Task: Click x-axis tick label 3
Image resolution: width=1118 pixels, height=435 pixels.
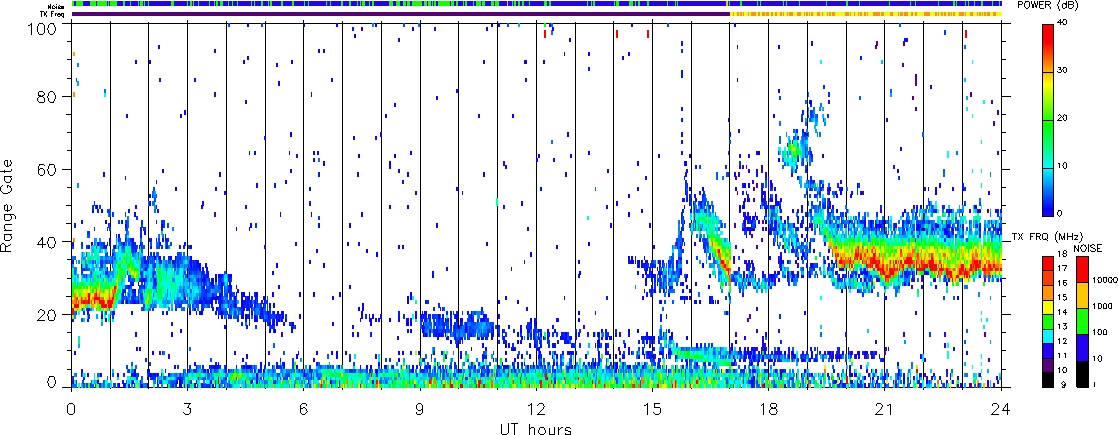Action: (x=188, y=409)
